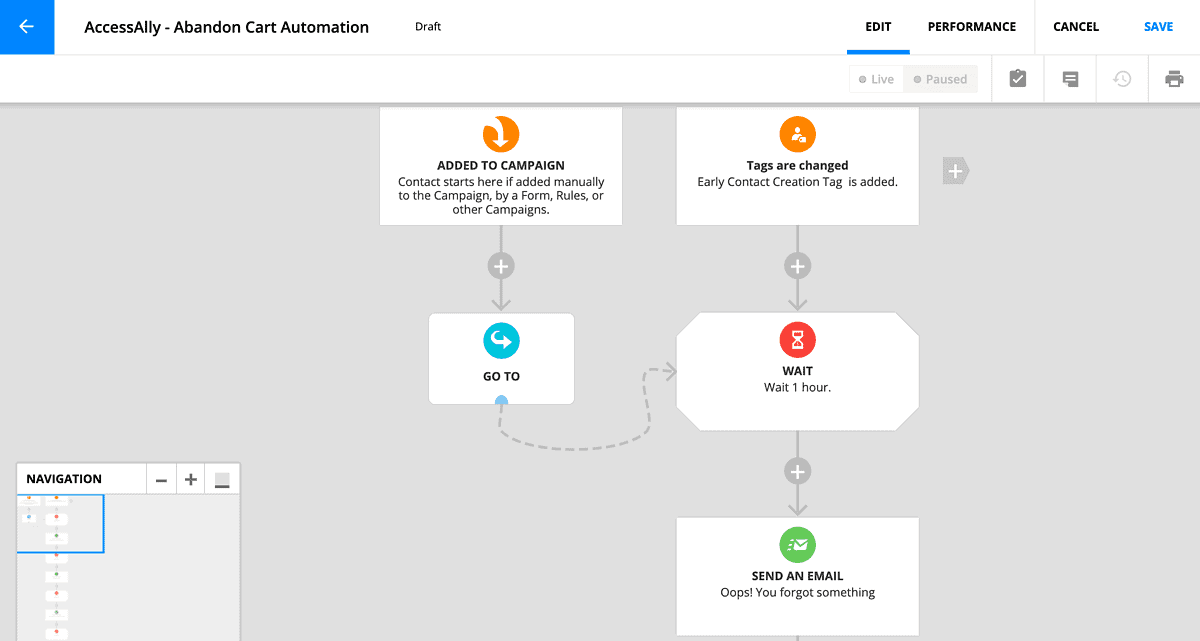This screenshot has width=1200, height=641.
Task: Select the Wait 1 hour step
Action: [797, 371]
